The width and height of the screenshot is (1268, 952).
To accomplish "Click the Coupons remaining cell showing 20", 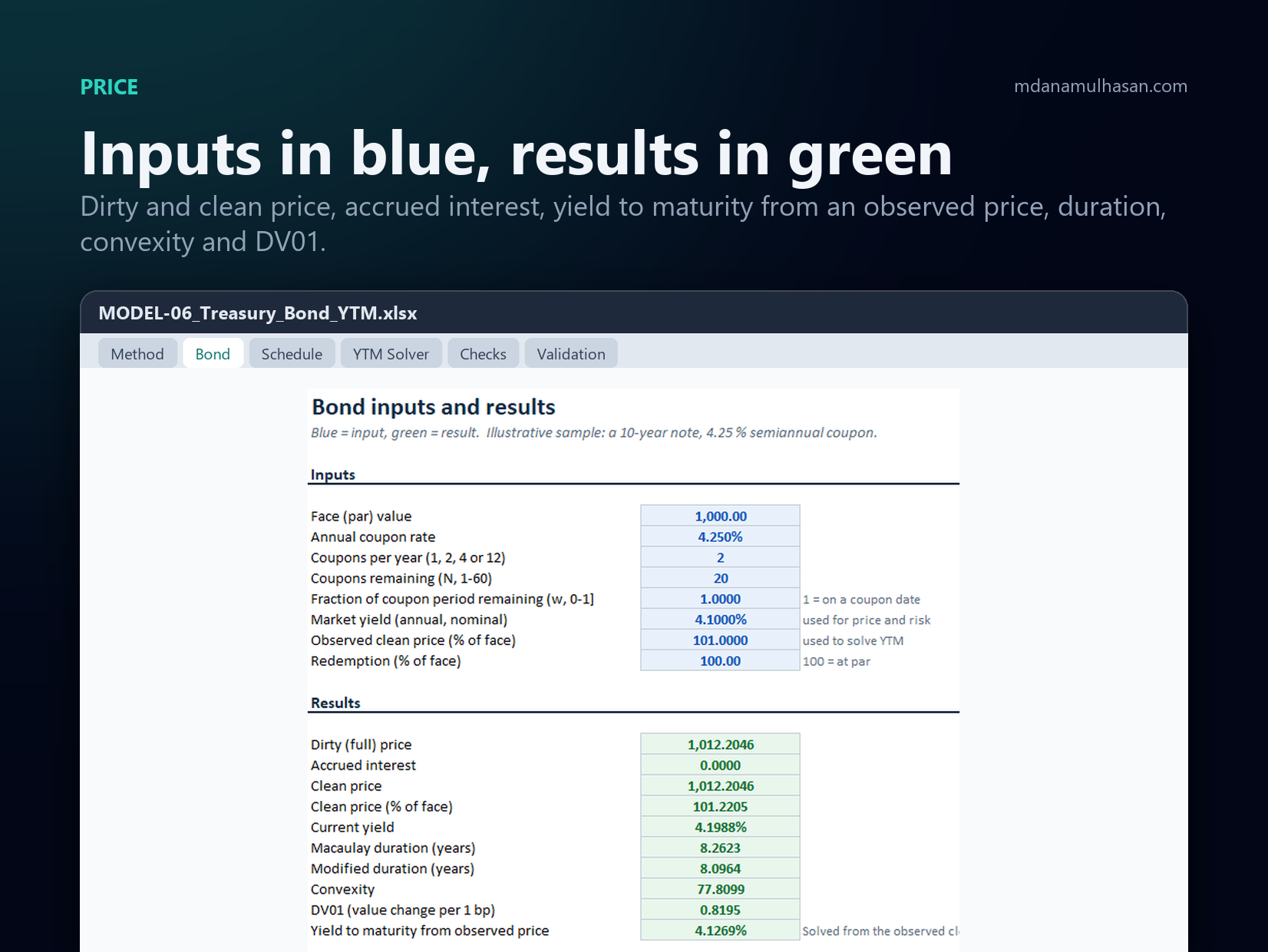I will click(720, 578).
